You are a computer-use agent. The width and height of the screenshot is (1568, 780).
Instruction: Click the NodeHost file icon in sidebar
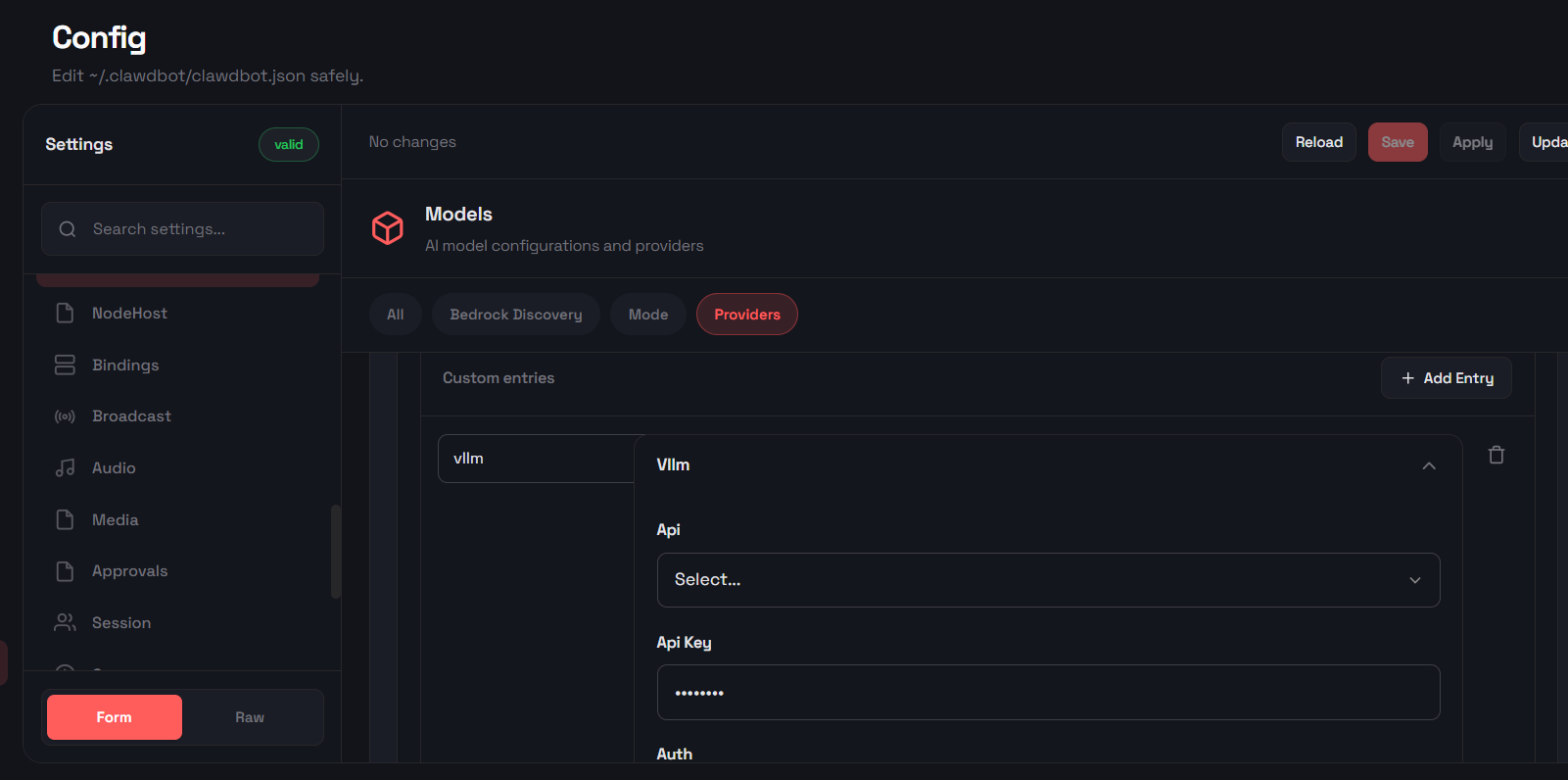65,314
